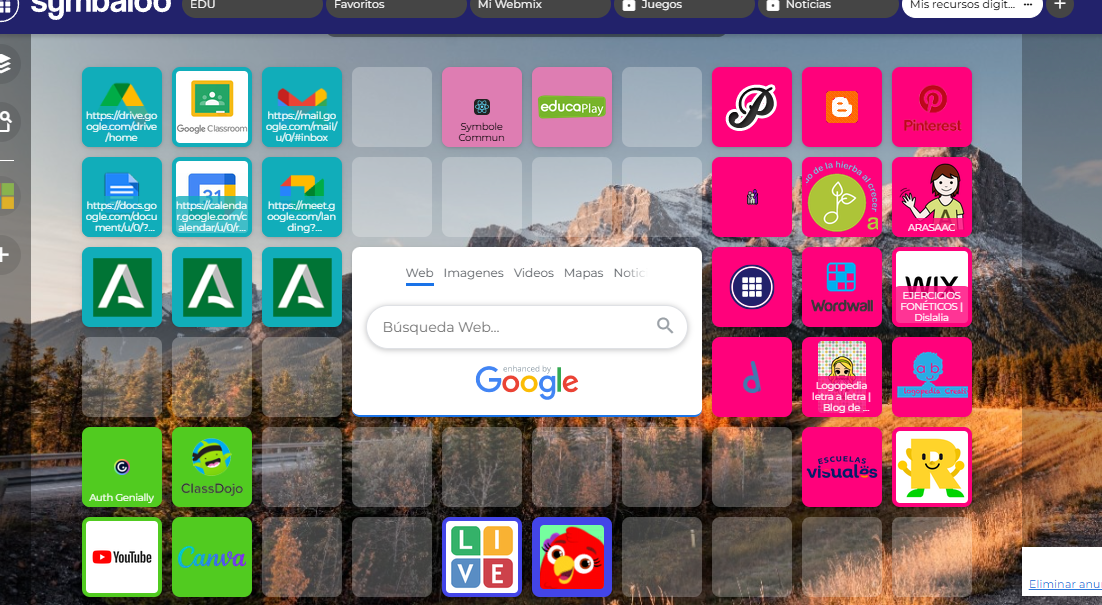Open the Google Meet tile
This screenshot has height=605, width=1102.
(x=302, y=197)
